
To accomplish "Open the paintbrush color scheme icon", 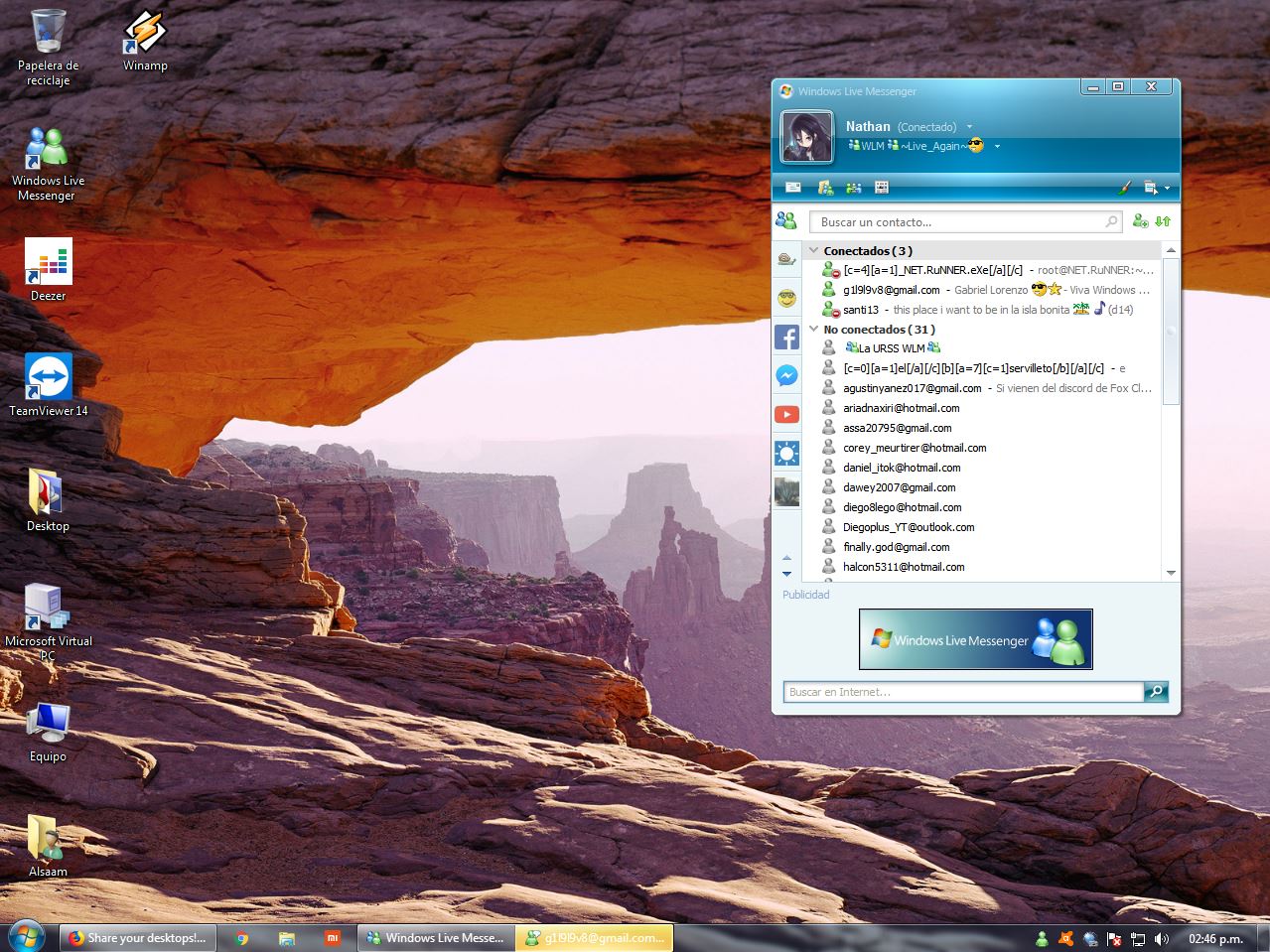I will [x=1125, y=187].
